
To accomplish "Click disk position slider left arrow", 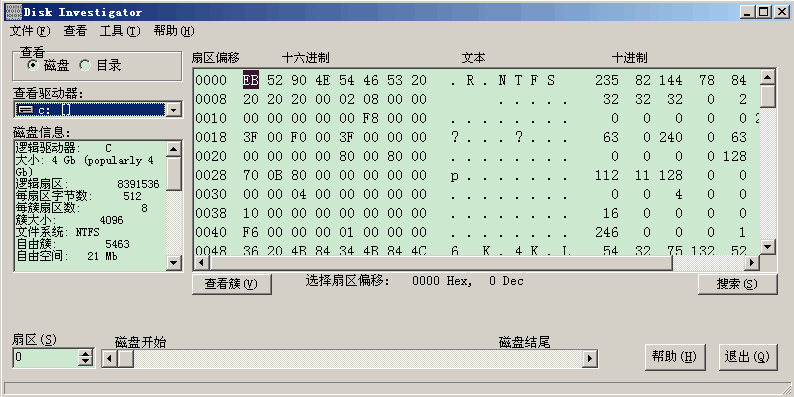I will click(110, 359).
